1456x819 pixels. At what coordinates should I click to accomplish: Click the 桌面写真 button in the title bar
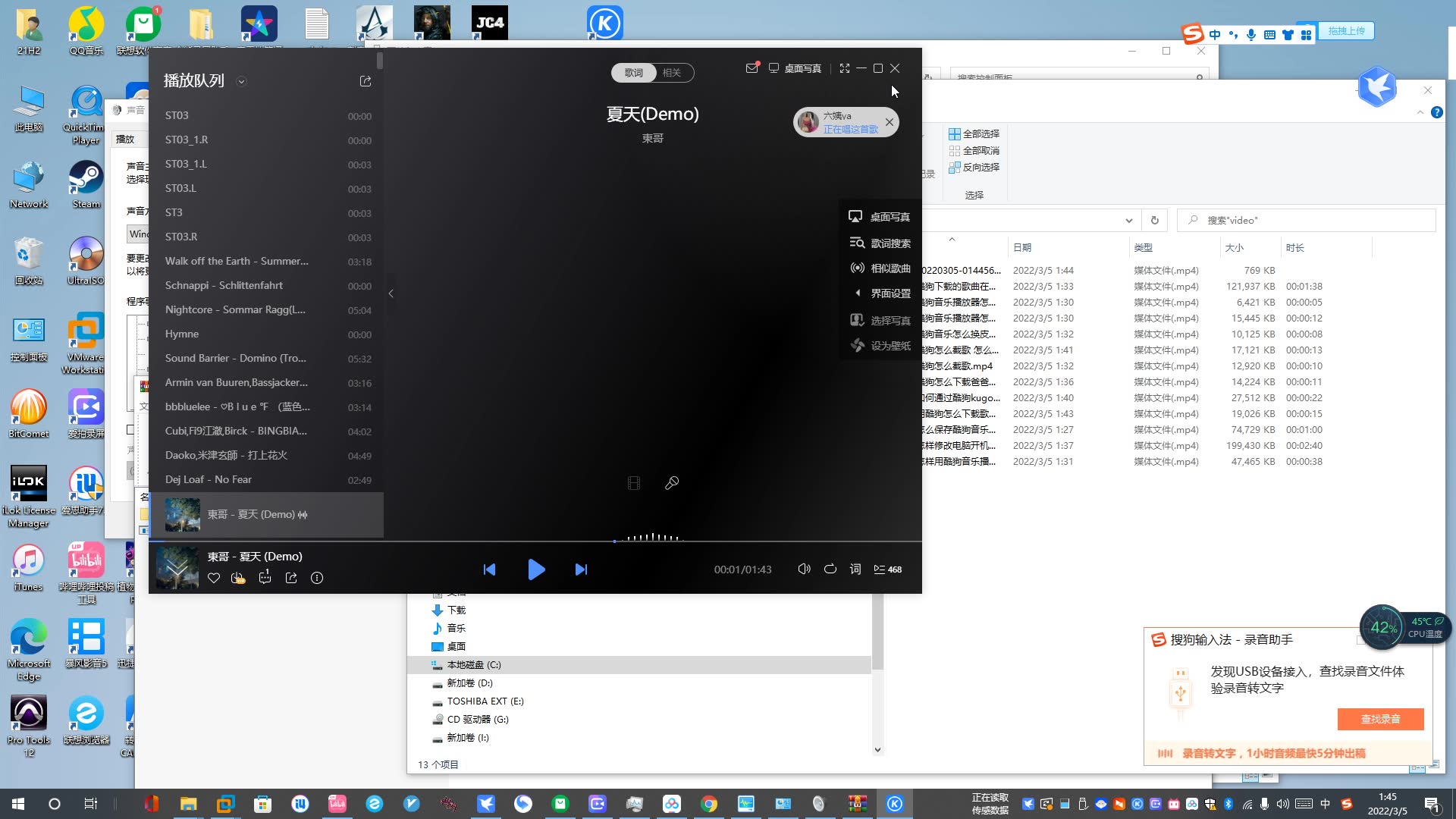click(x=795, y=68)
